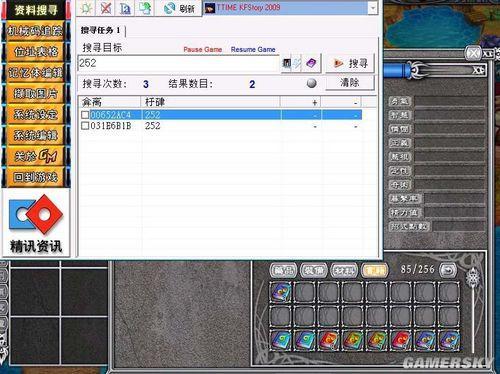Click the copy pages toolbar icon
Image resolution: width=500 pixels, height=374 pixels.
point(145,8)
